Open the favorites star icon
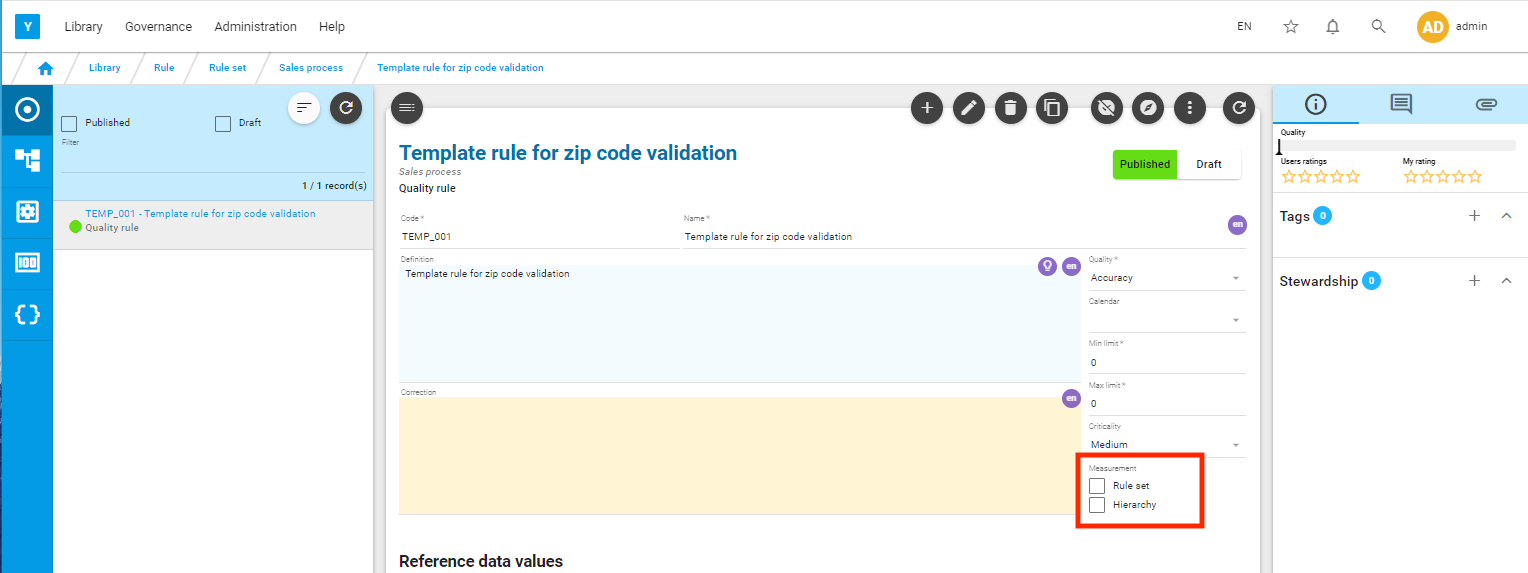This screenshot has height=573, width=1528. tap(1291, 27)
